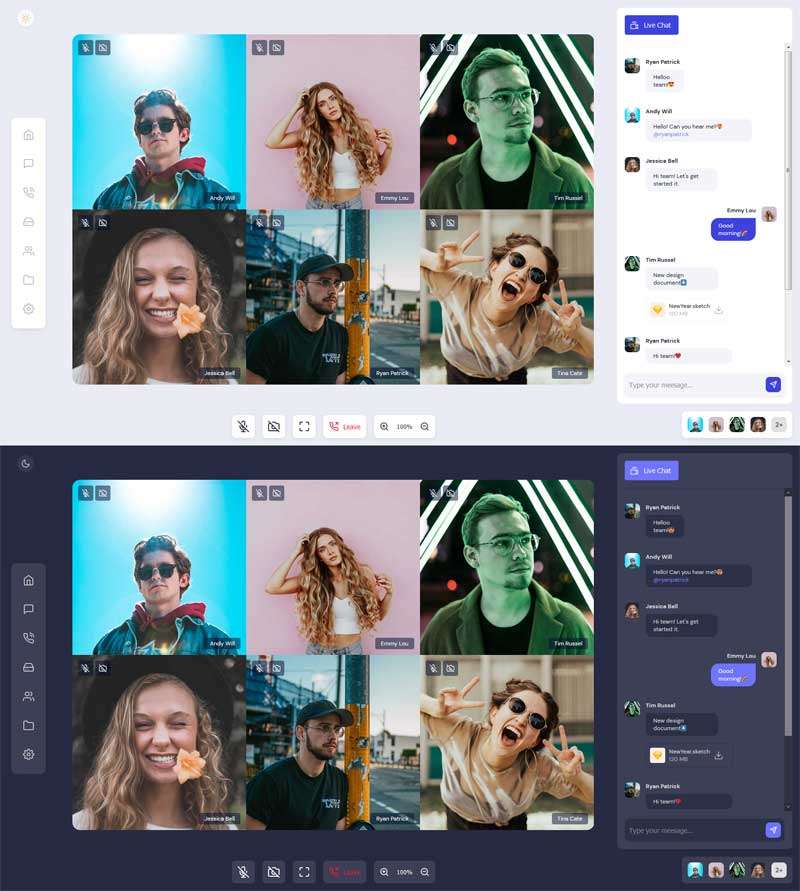Open phone calls icon in dark sidebar
The height and width of the screenshot is (891, 800).
(28, 638)
